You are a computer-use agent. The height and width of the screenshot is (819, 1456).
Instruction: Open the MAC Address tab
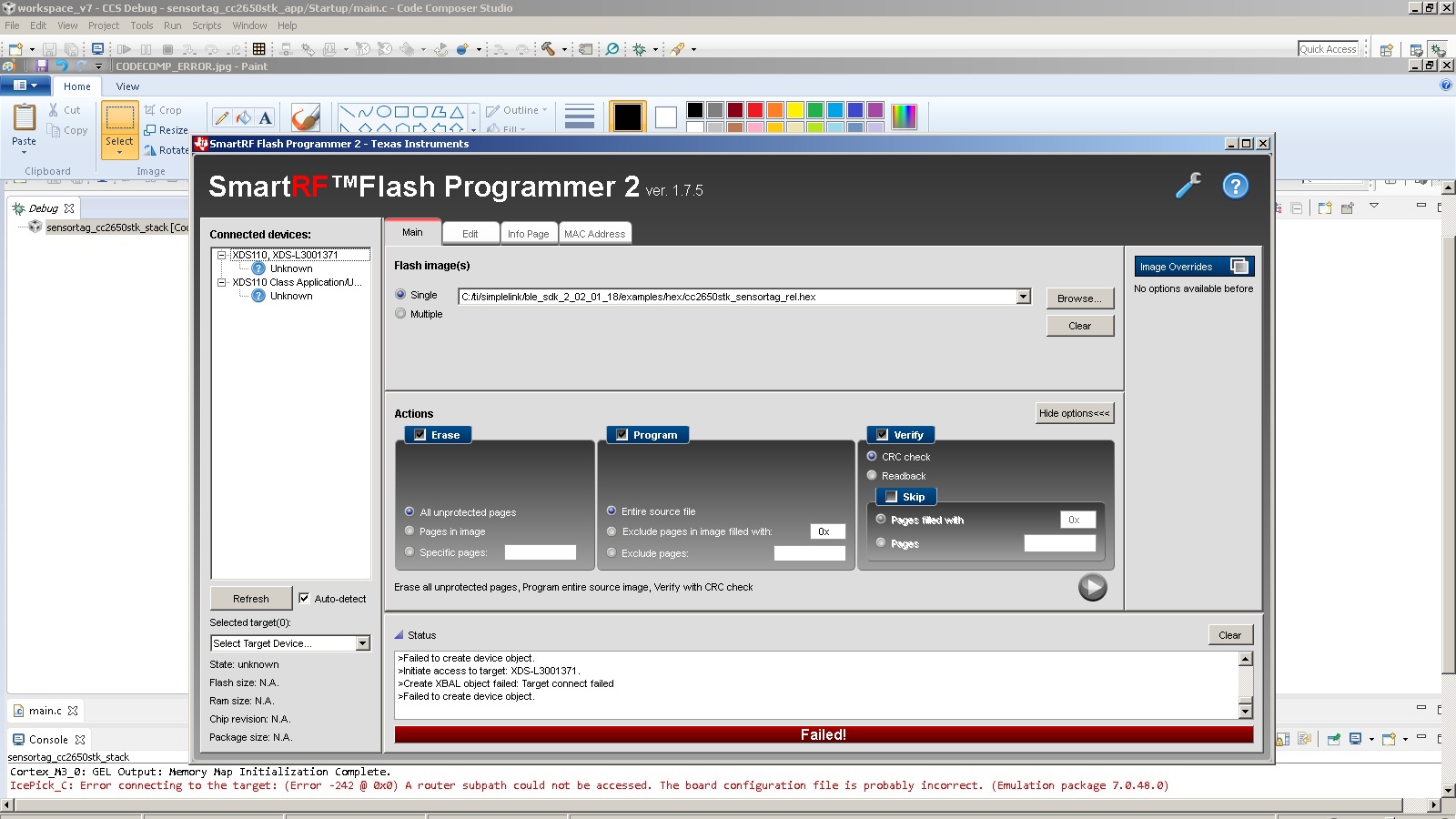[595, 234]
